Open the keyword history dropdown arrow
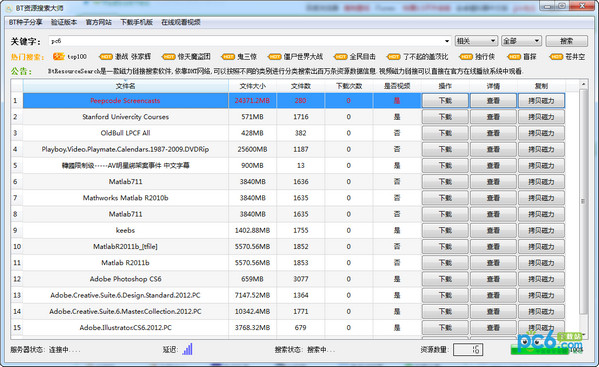 (x=447, y=41)
